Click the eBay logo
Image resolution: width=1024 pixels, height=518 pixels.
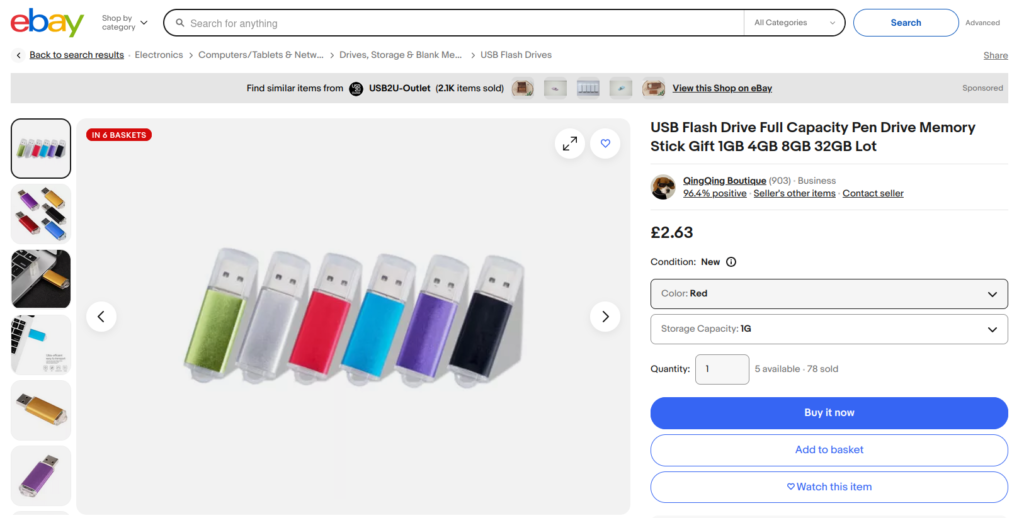(x=47, y=23)
